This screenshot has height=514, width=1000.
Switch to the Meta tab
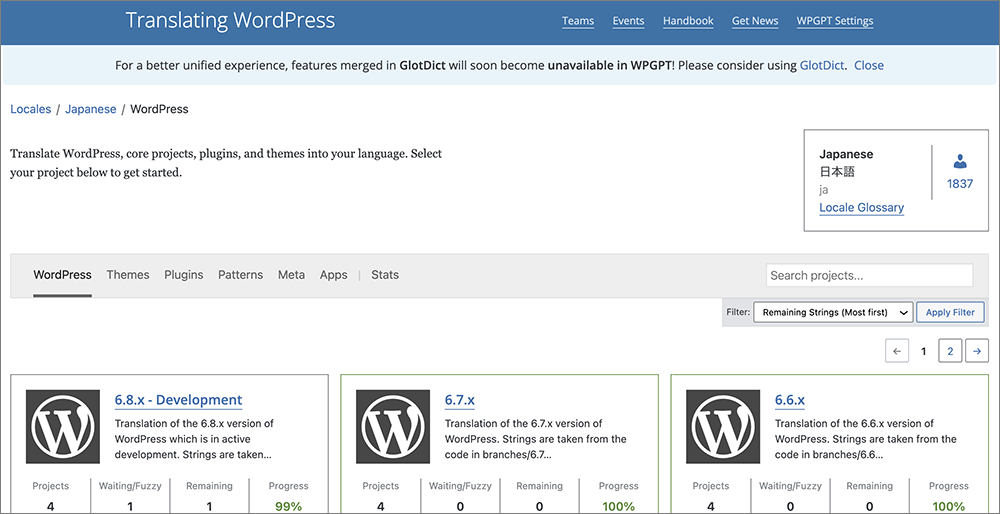tap(291, 275)
